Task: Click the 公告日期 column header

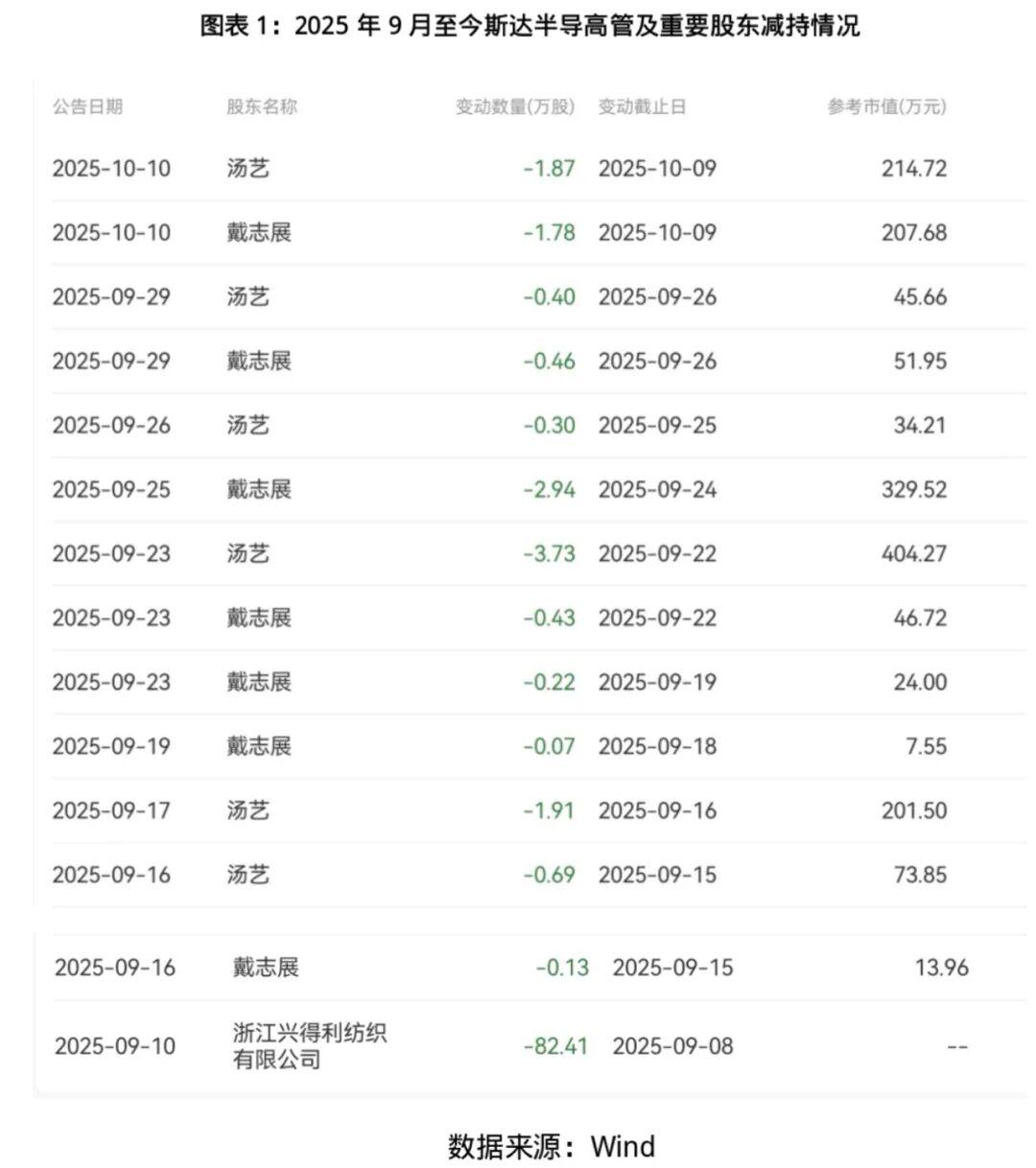Action: 87,106
